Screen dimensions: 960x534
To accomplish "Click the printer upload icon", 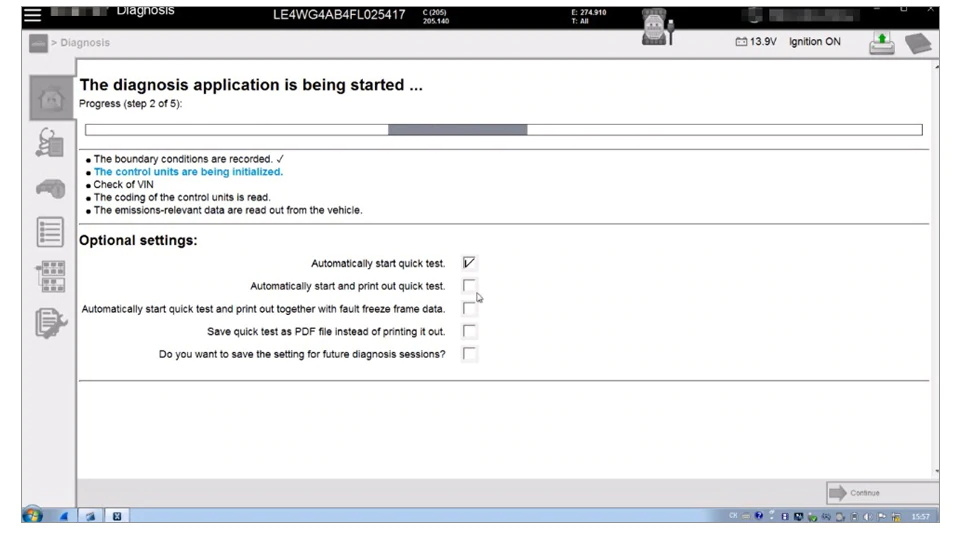I will click(x=881, y=43).
